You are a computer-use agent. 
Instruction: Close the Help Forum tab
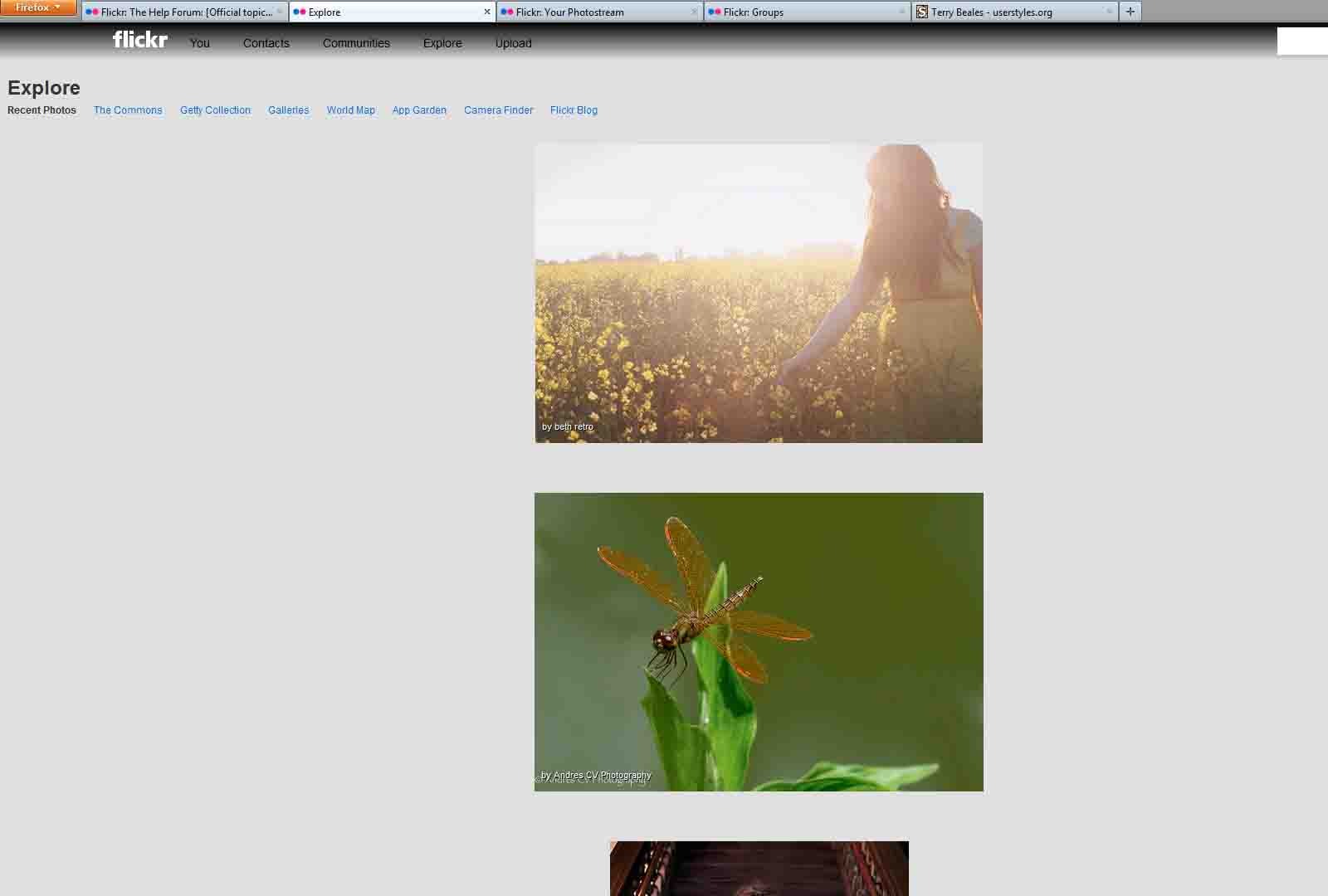pyautogui.click(x=279, y=12)
